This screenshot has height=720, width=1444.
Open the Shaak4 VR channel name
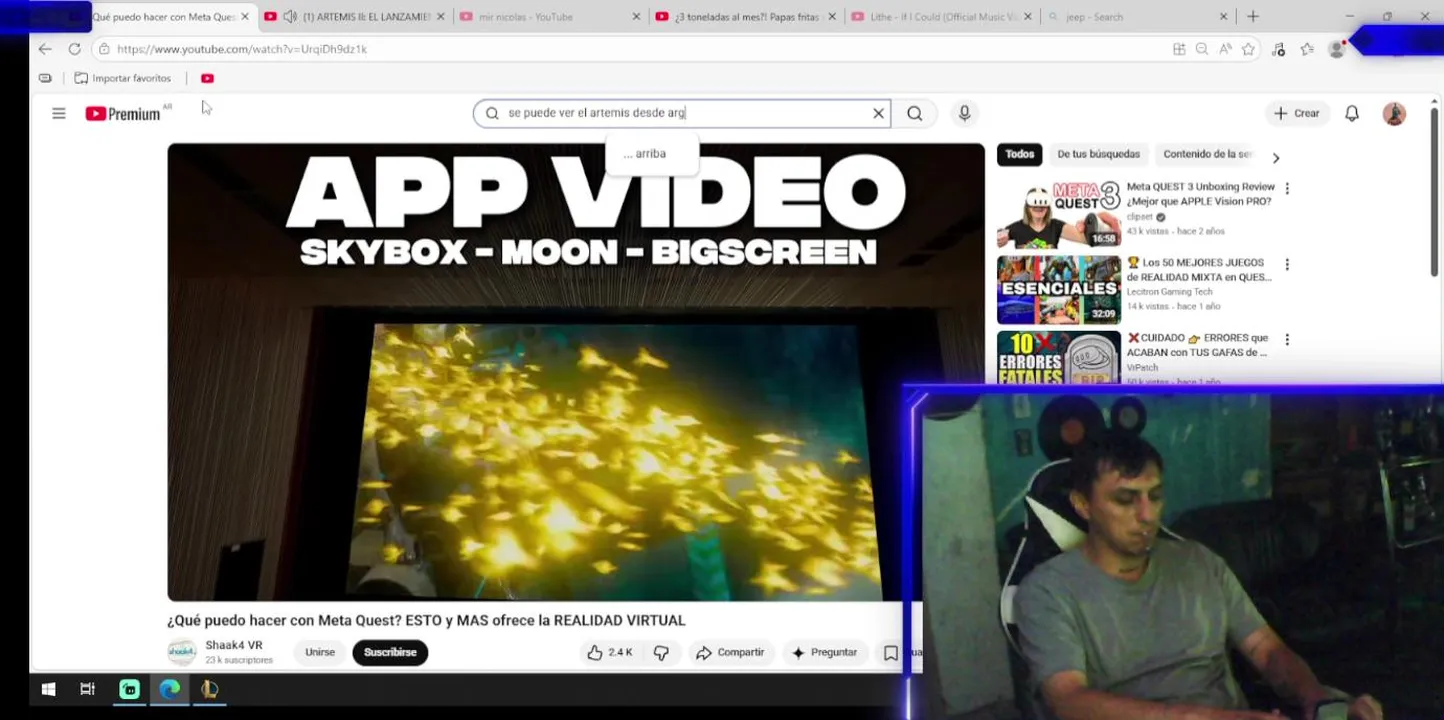point(234,645)
